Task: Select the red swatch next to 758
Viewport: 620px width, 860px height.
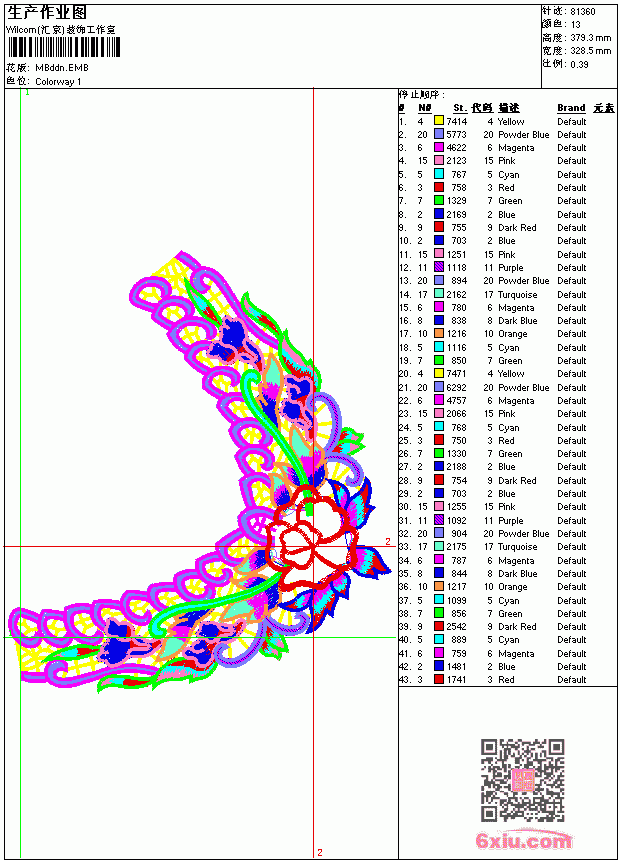Action: pos(439,187)
